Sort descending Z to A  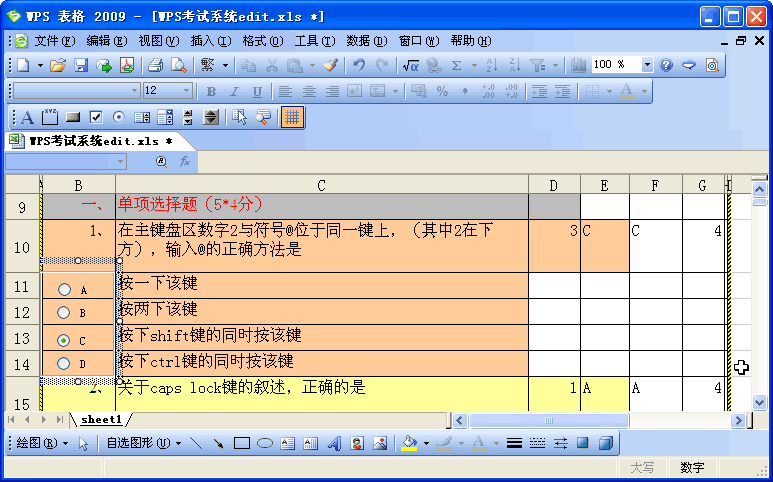click(514, 65)
